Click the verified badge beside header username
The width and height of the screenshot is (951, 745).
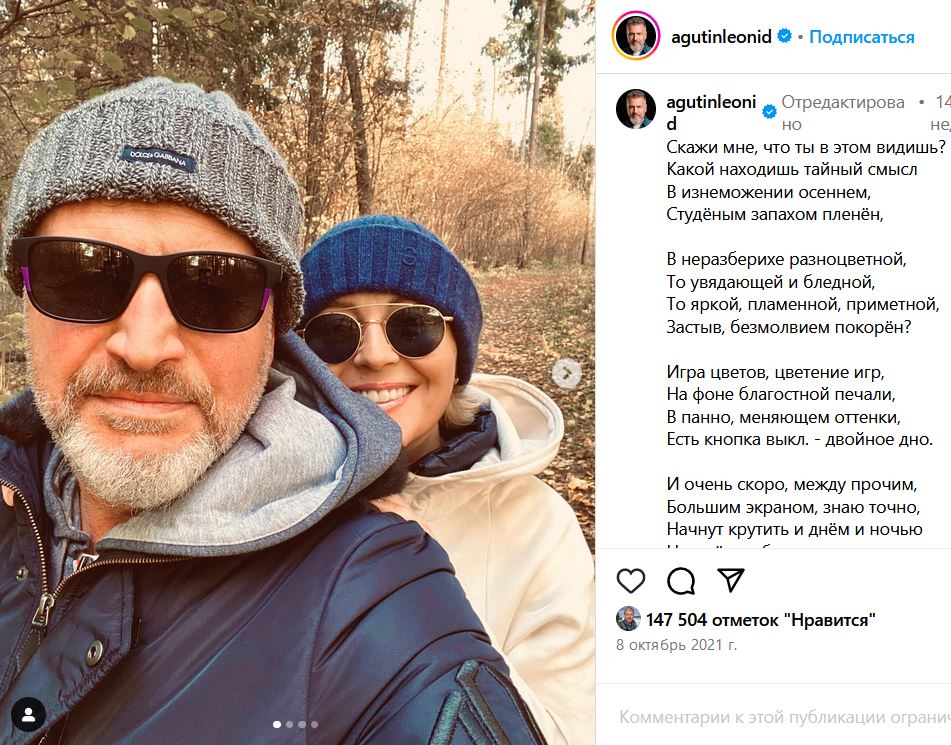click(784, 36)
